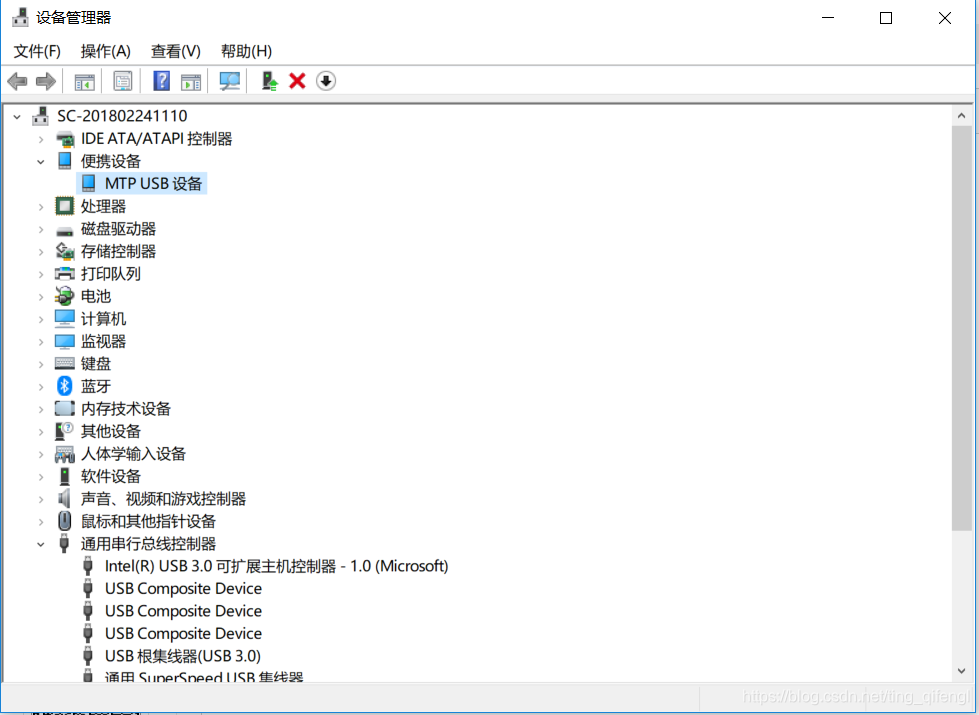Click the blue Help question mark icon

pyautogui.click(x=162, y=81)
